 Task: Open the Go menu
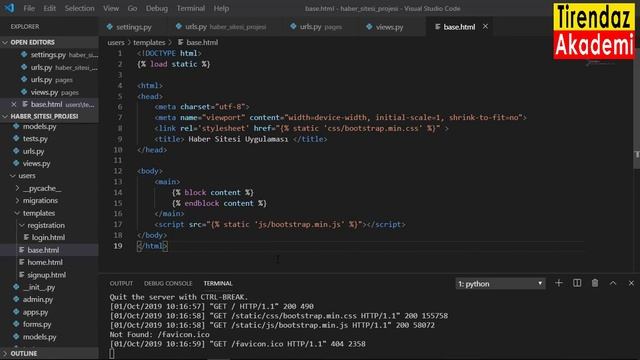pyautogui.click(x=132, y=8)
